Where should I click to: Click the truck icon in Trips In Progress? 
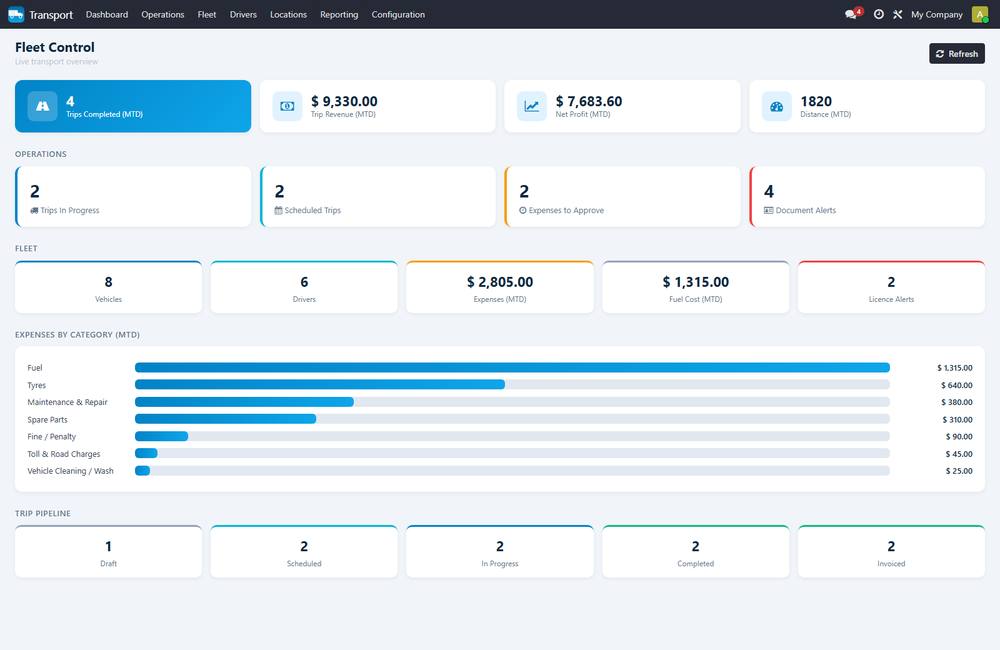pyautogui.click(x=34, y=211)
